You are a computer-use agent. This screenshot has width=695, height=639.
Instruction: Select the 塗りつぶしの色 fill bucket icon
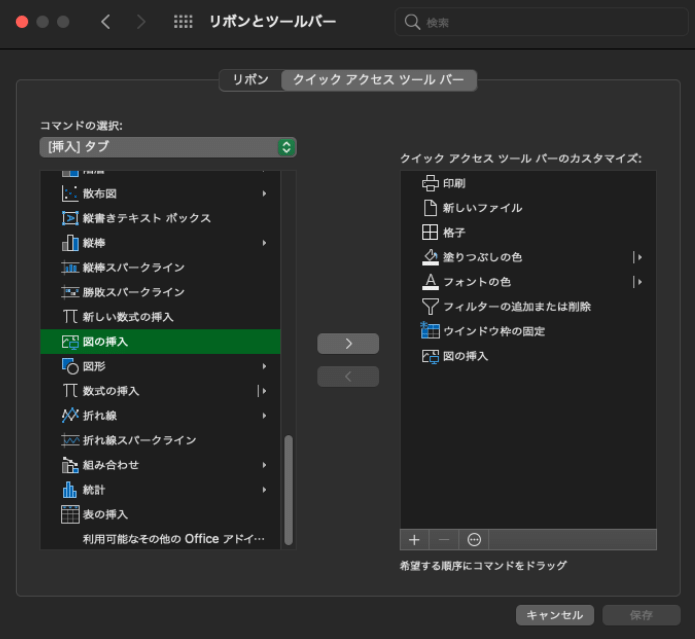[430, 257]
